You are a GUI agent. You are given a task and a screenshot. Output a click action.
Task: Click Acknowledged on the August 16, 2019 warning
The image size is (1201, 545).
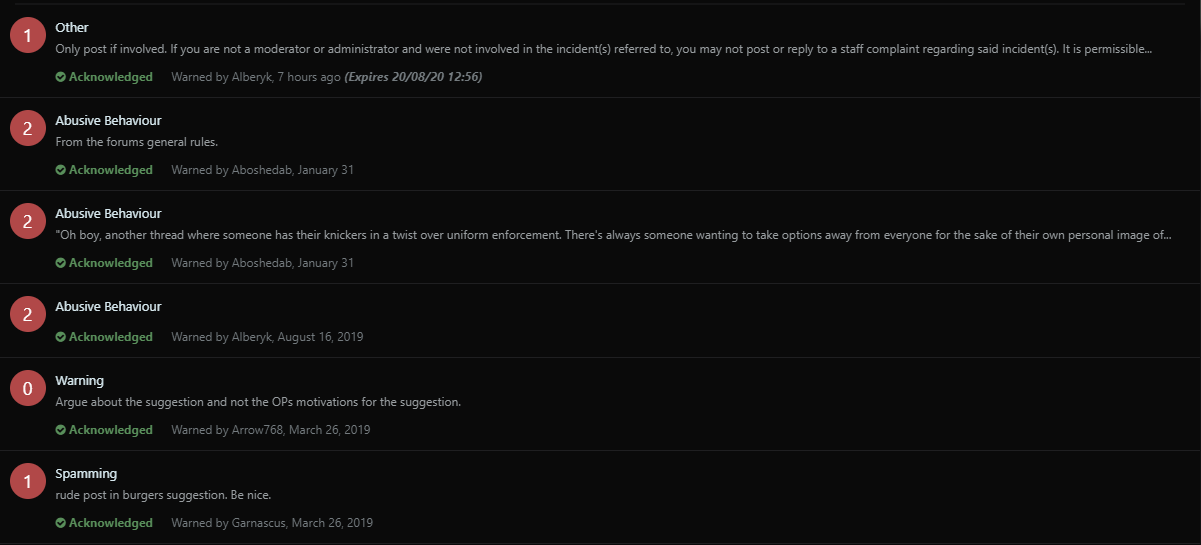point(110,337)
